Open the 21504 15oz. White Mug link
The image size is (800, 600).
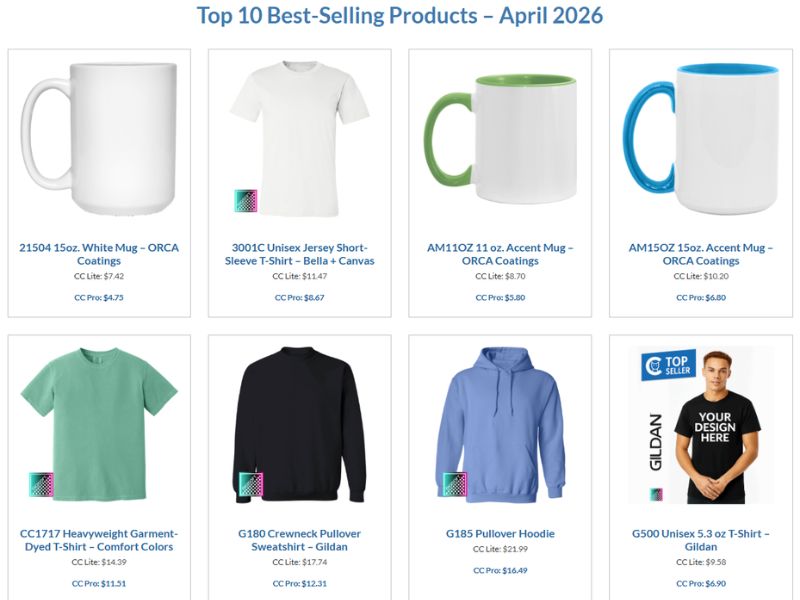point(99,254)
